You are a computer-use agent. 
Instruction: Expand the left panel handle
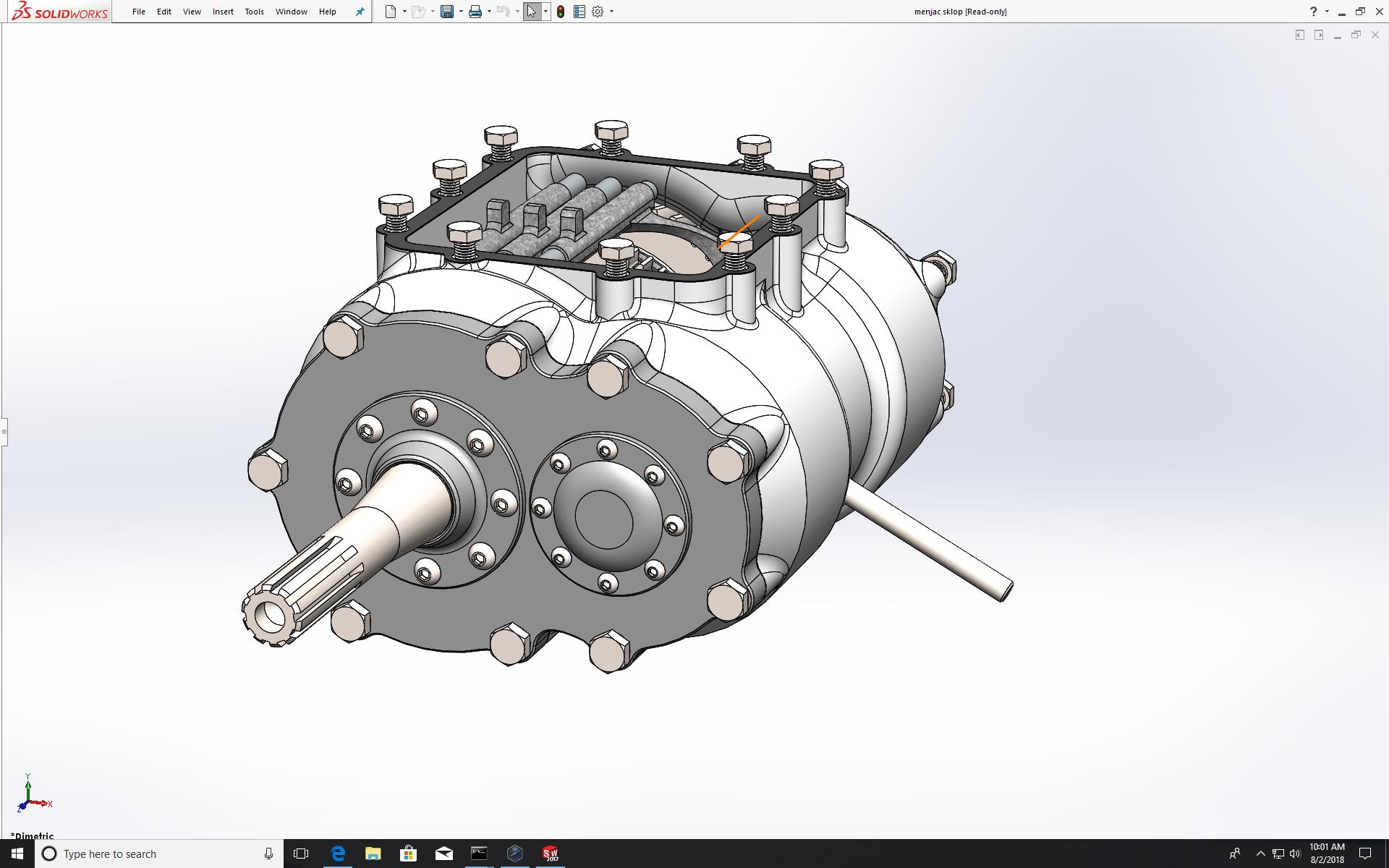(4, 432)
